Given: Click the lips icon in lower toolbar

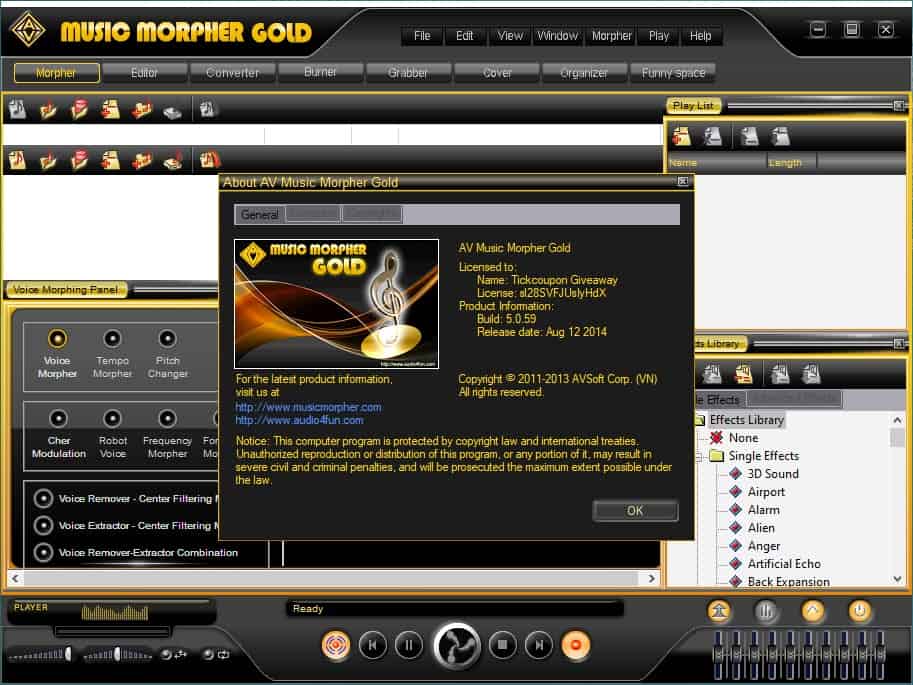Looking at the screenshot, I should [x=79, y=159].
